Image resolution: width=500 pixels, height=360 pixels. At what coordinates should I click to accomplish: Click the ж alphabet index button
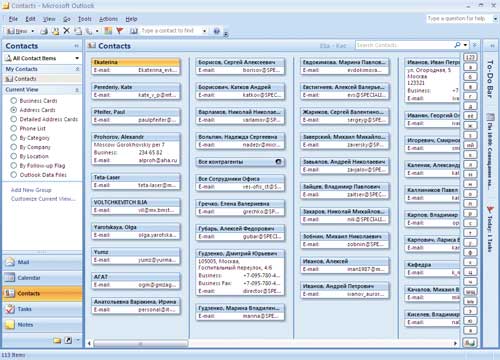pos(470,125)
